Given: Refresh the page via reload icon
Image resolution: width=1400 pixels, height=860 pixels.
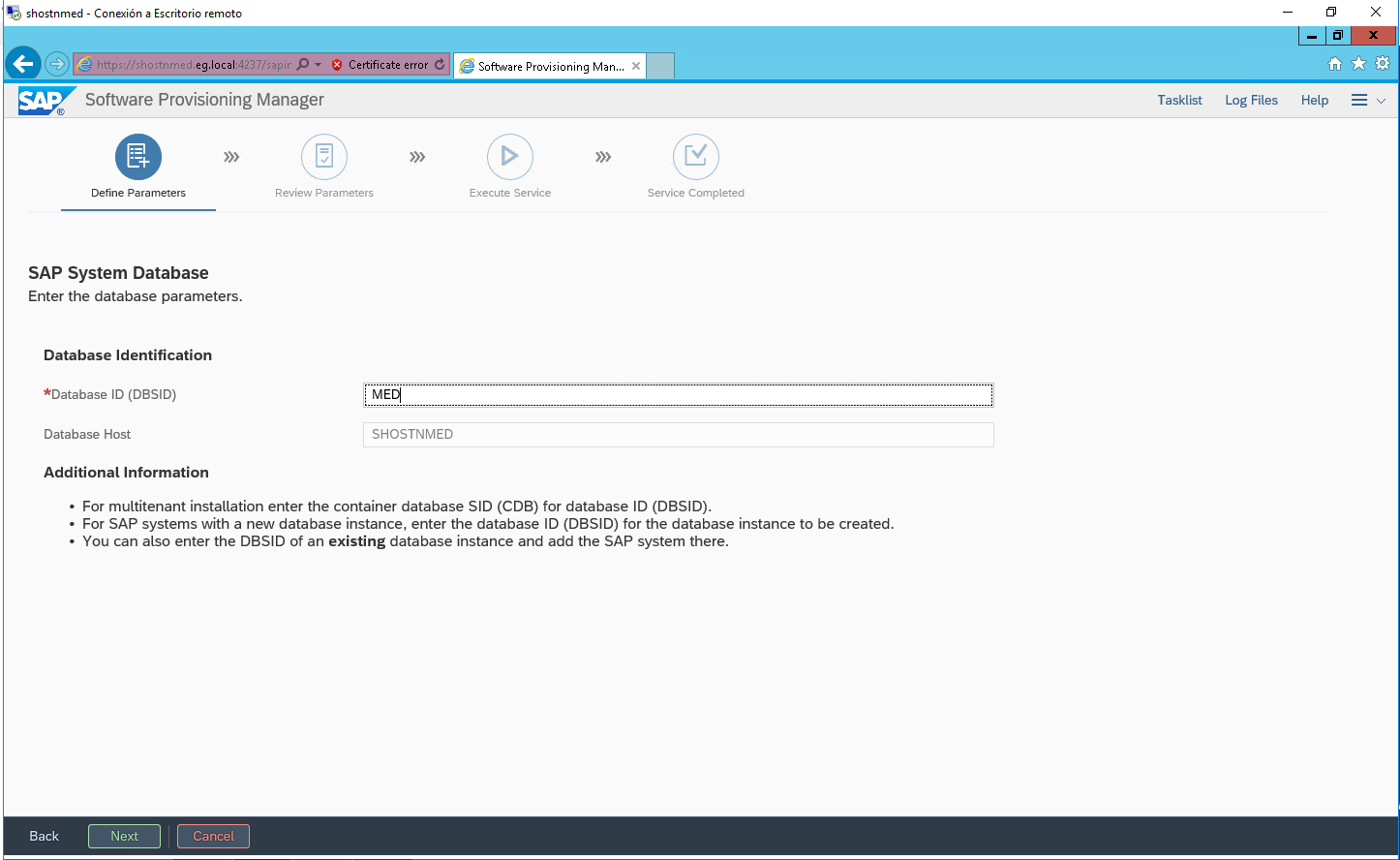Looking at the screenshot, I should click(440, 65).
